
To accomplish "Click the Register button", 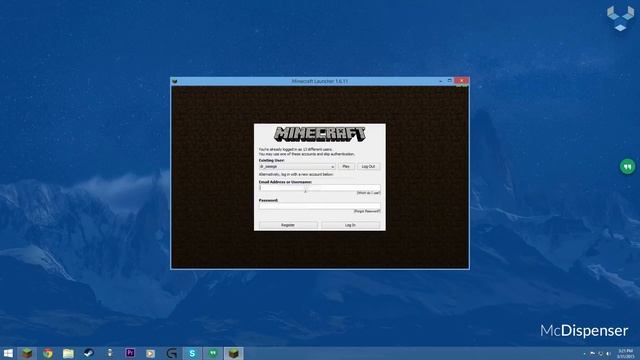I will tap(288, 225).
